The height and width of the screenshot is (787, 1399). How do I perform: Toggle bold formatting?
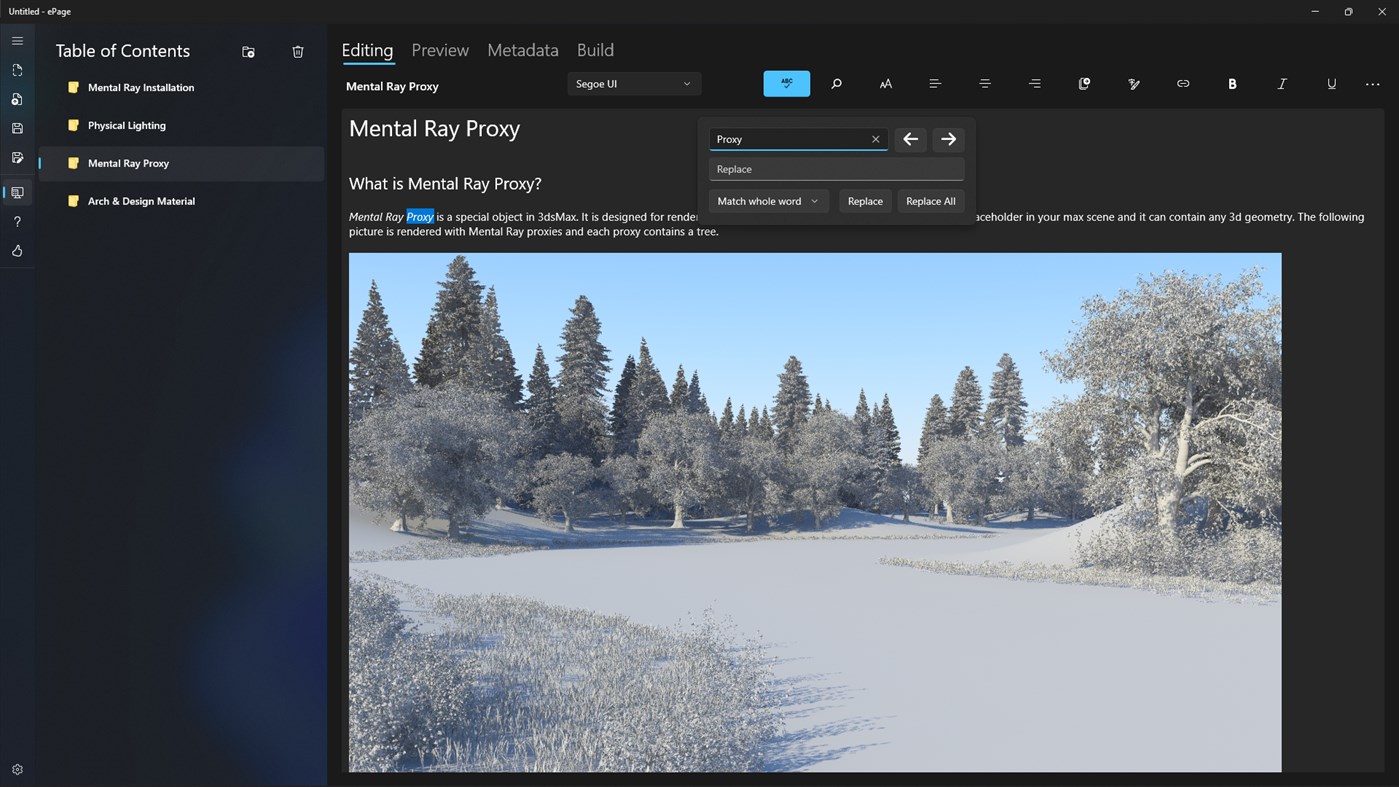(x=1232, y=84)
